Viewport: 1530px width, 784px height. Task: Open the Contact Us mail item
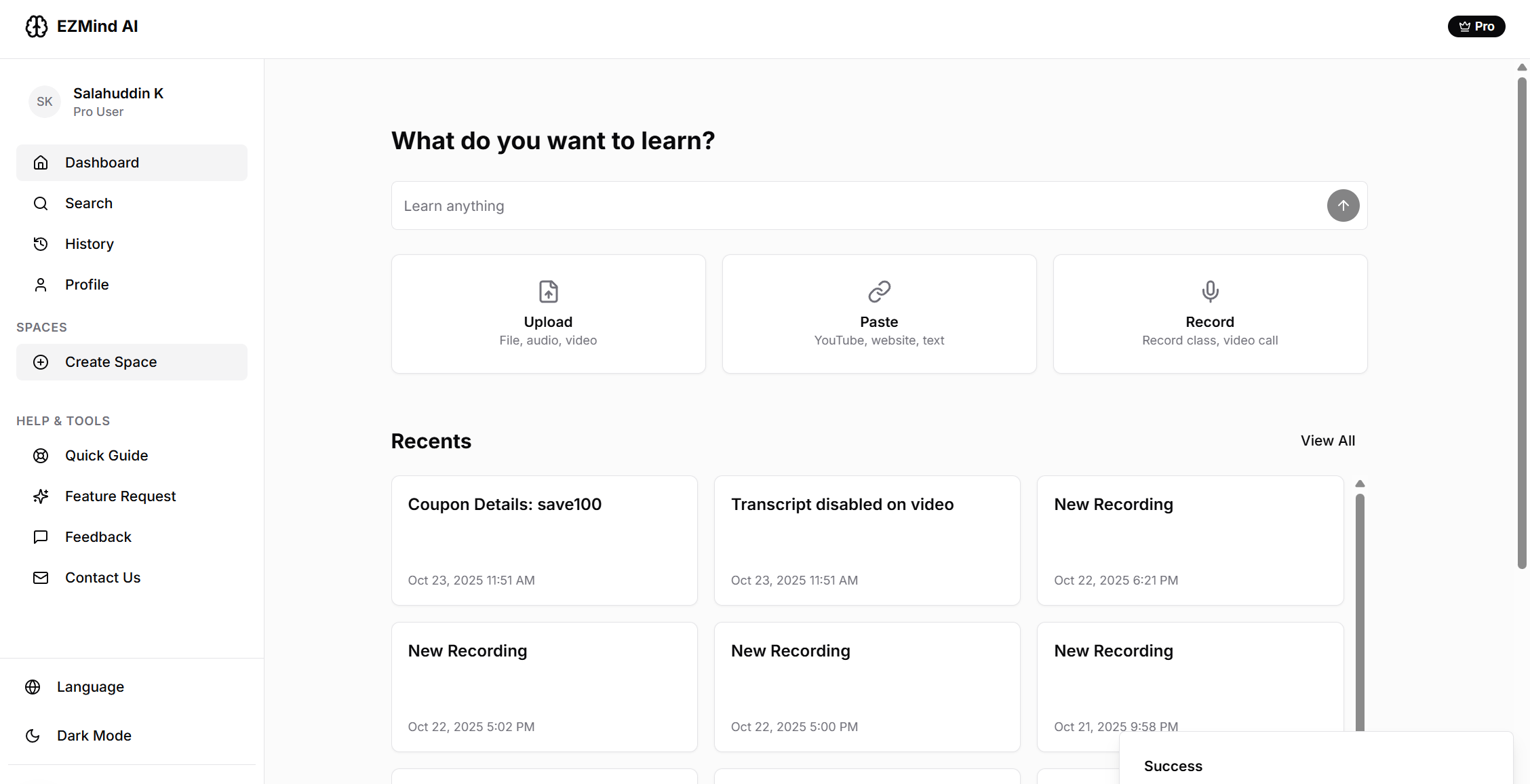pos(102,578)
